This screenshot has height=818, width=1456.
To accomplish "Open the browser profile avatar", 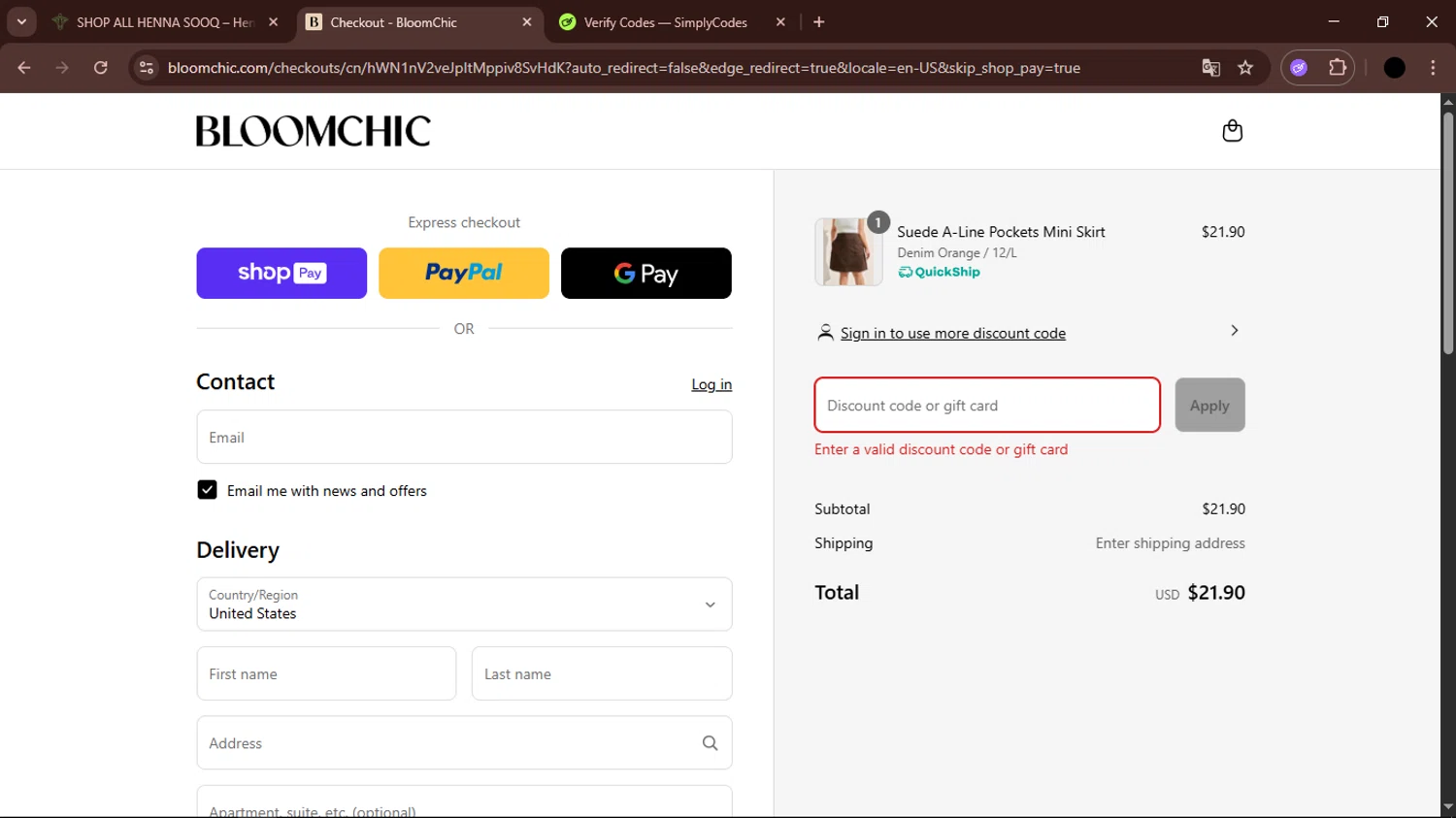I will (x=1395, y=68).
